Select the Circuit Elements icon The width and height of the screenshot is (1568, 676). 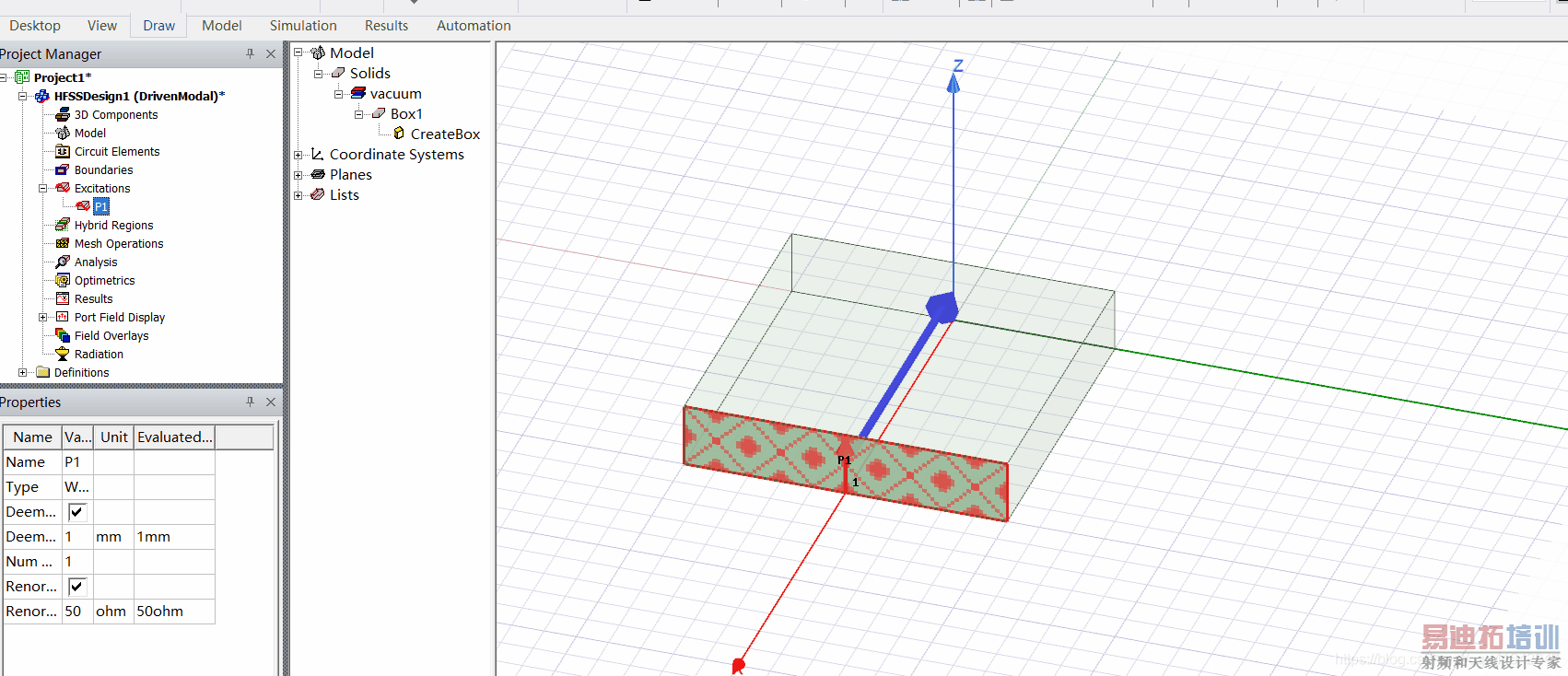coord(63,151)
